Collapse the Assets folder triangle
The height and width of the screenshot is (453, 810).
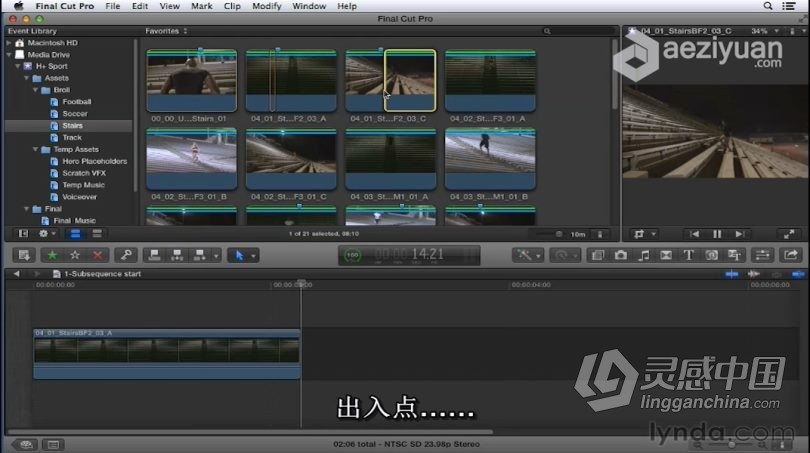pyautogui.click(x=27, y=78)
